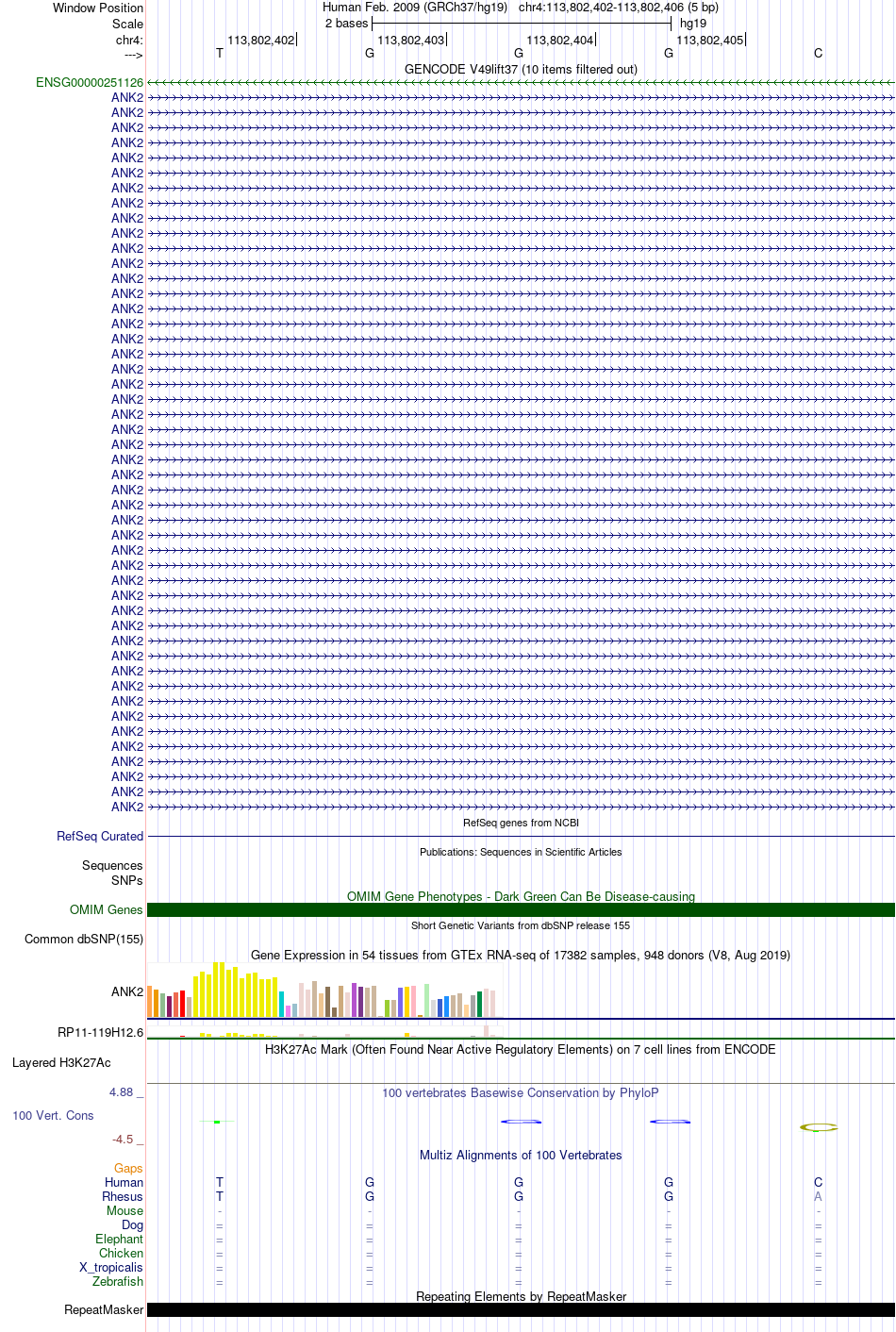This screenshot has width=896, height=1332.
Task: Click the RP11-119H12.6 expression bar chart
Action: [324, 1031]
